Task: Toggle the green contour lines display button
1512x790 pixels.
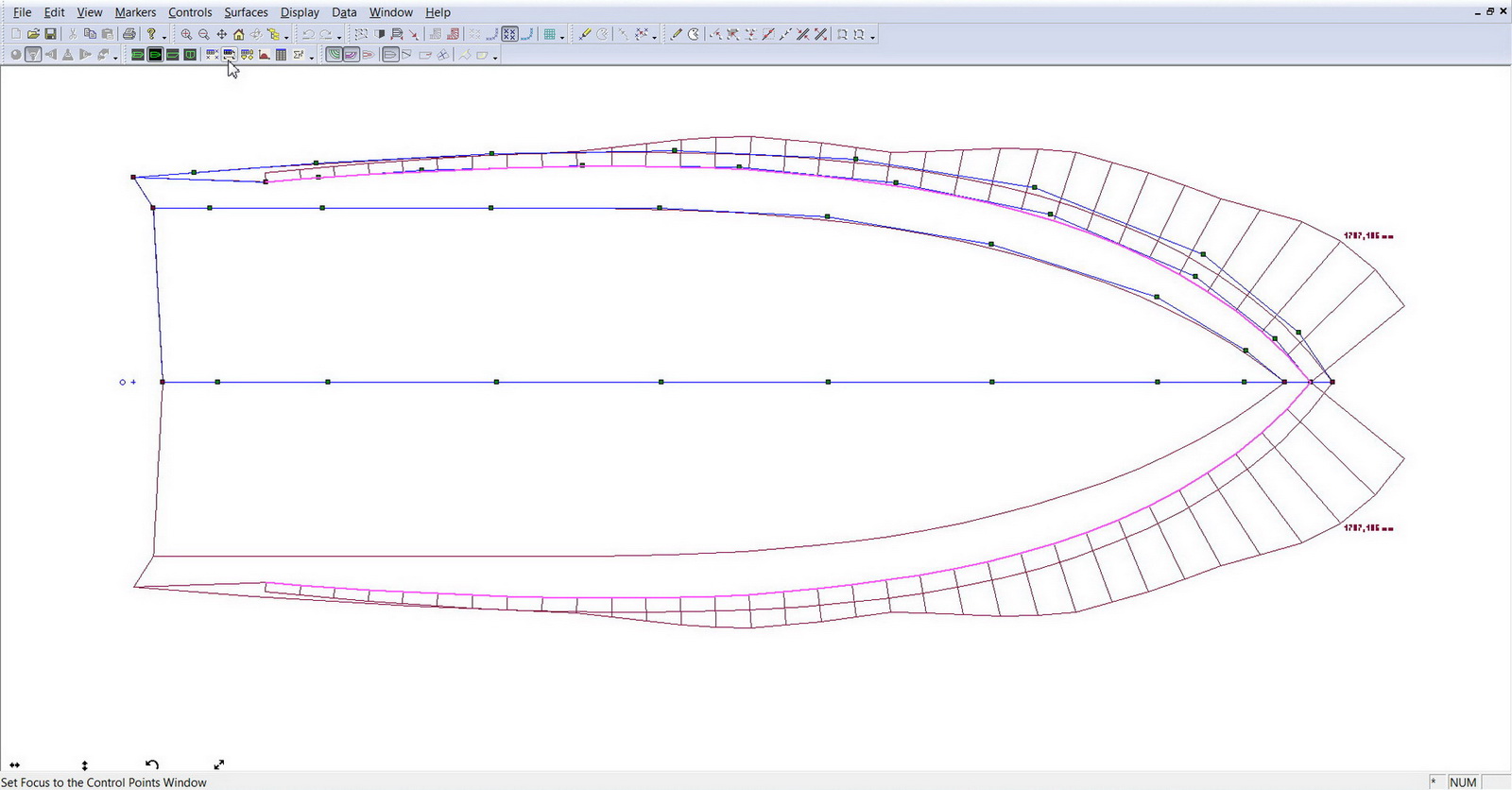Action: (335, 55)
